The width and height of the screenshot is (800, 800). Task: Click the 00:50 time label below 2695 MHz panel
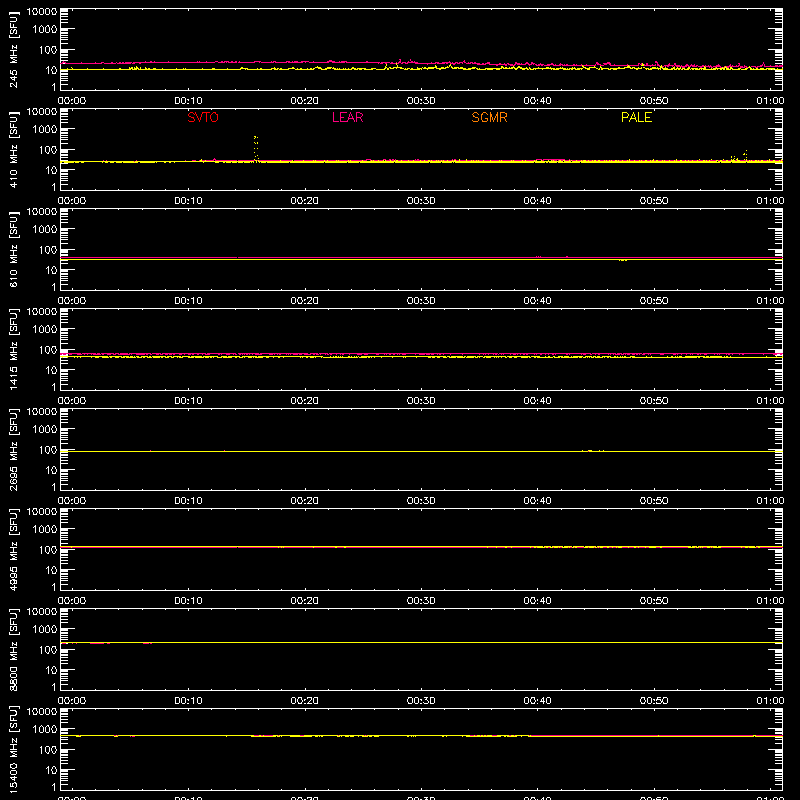[x=654, y=501]
